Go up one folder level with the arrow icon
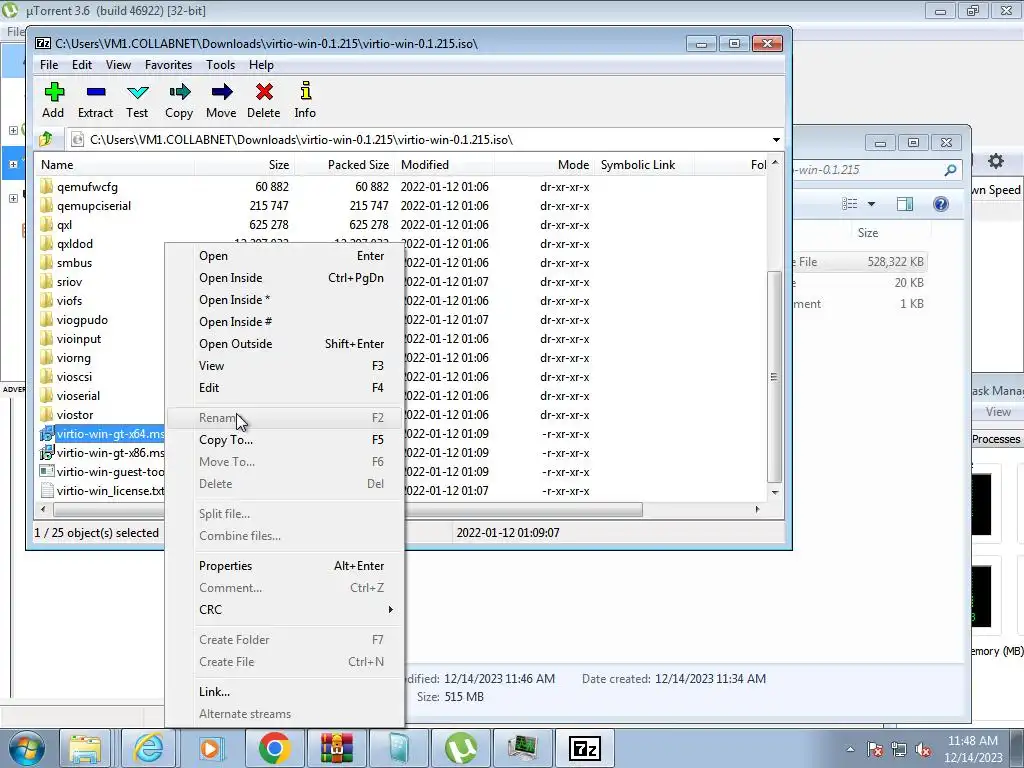The width and height of the screenshot is (1024, 768). pyautogui.click(x=46, y=139)
